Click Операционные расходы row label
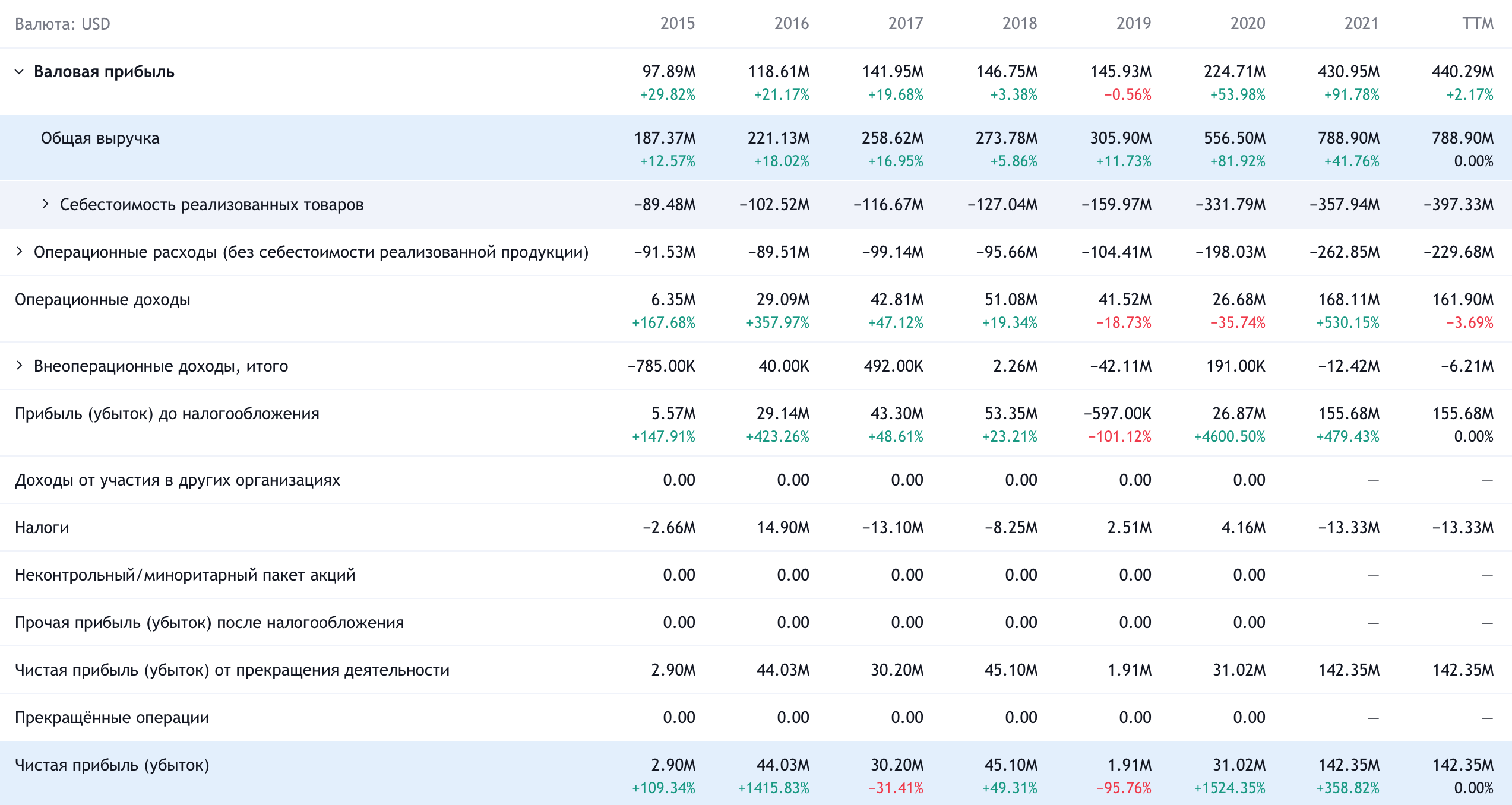 [x=311, y=252]
